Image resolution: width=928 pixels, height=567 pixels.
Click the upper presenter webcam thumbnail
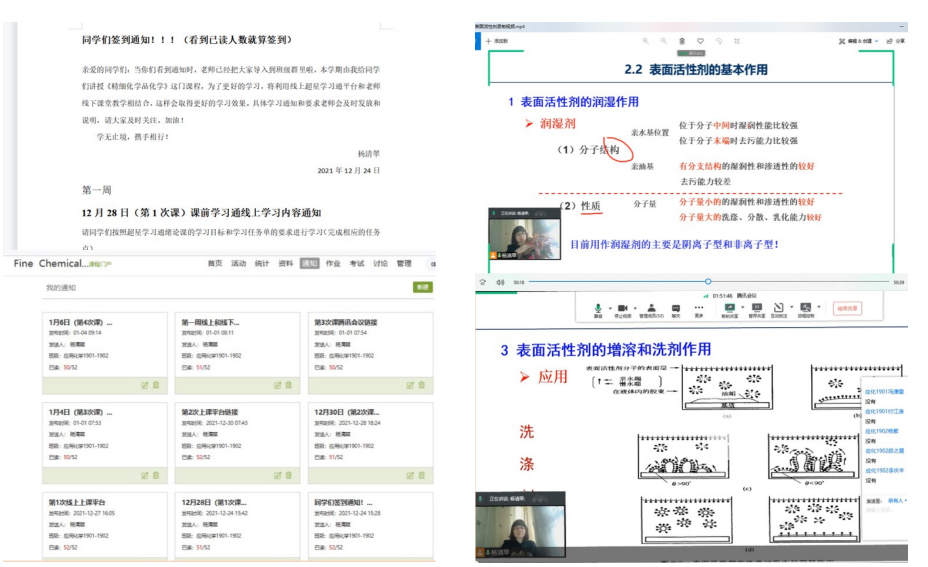[524, 234]
